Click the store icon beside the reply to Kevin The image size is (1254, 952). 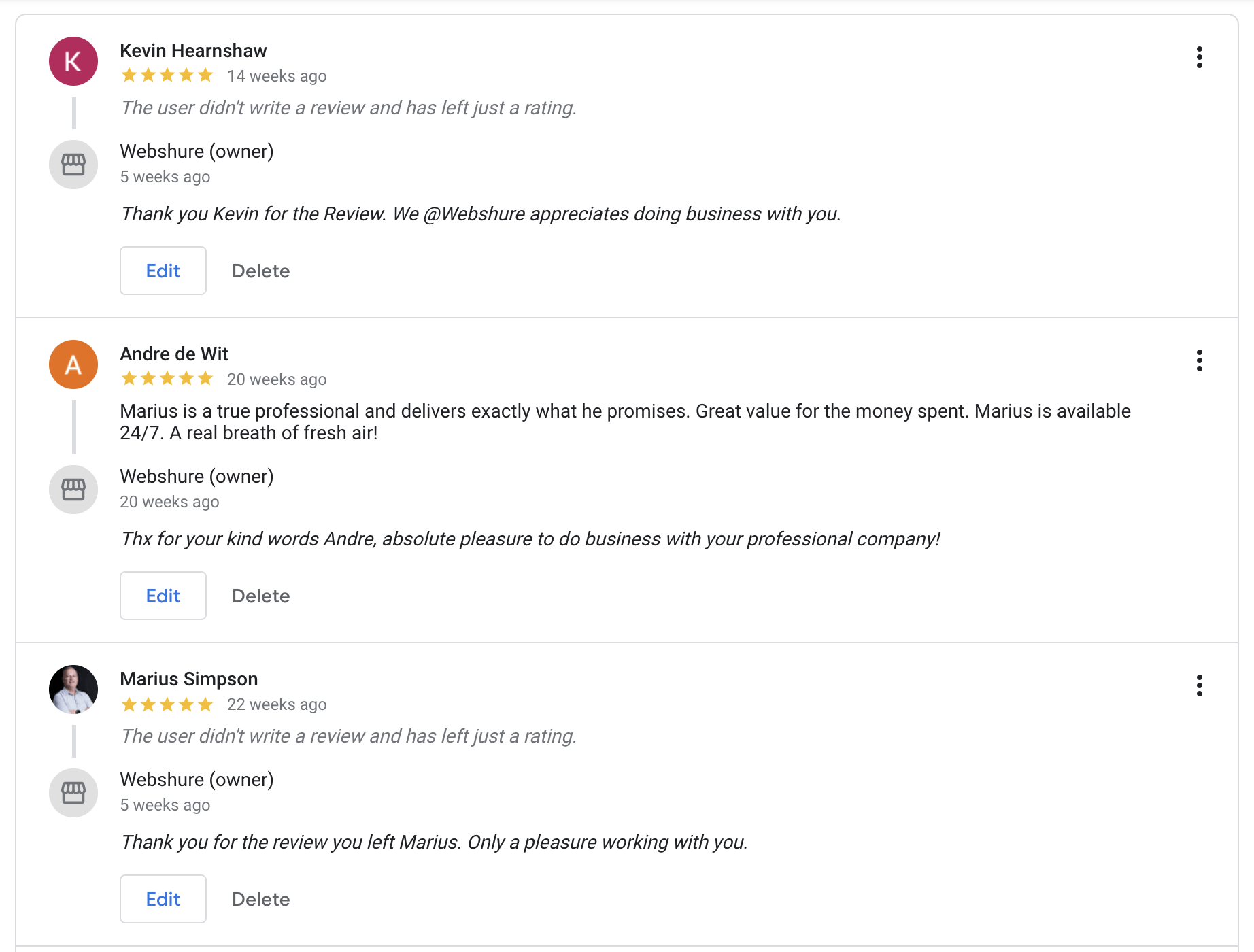(x=73, y=165)
